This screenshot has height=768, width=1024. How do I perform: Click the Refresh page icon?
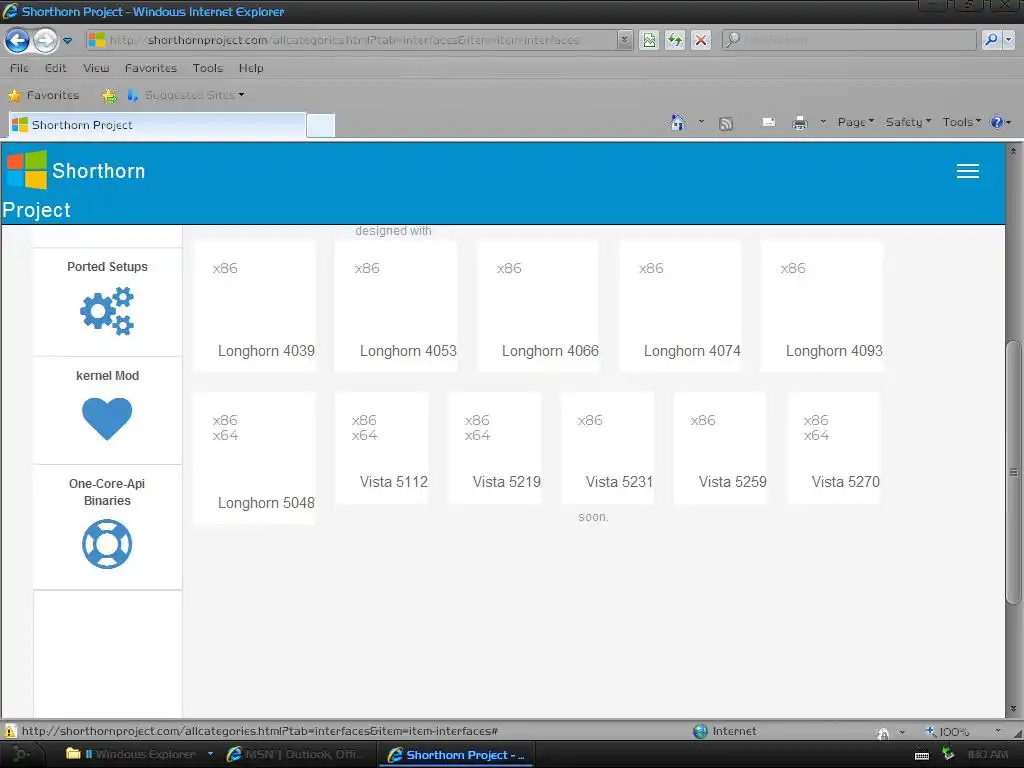click(675, 40)
